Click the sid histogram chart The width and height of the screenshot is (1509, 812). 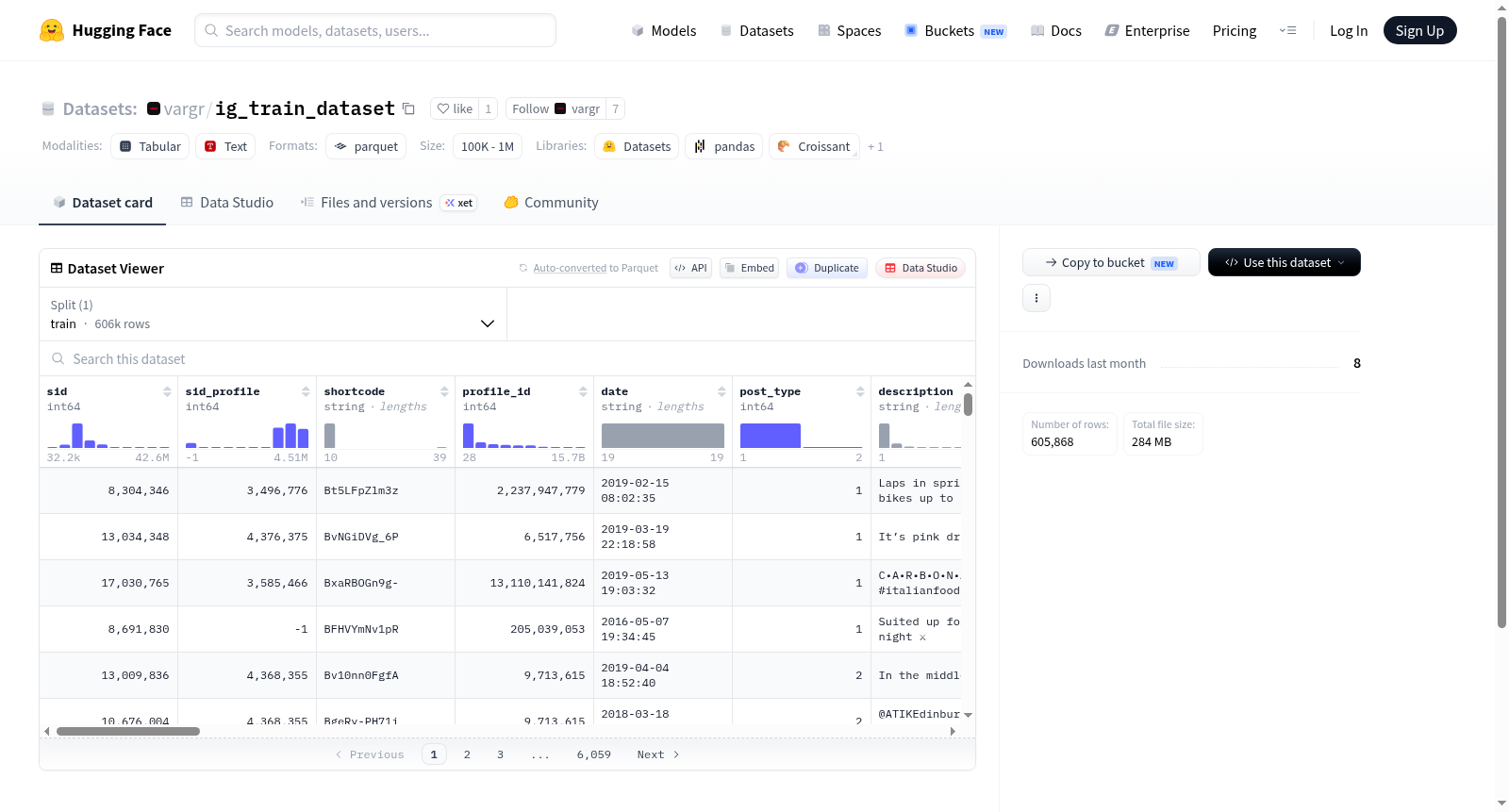[x=108, y=435]
